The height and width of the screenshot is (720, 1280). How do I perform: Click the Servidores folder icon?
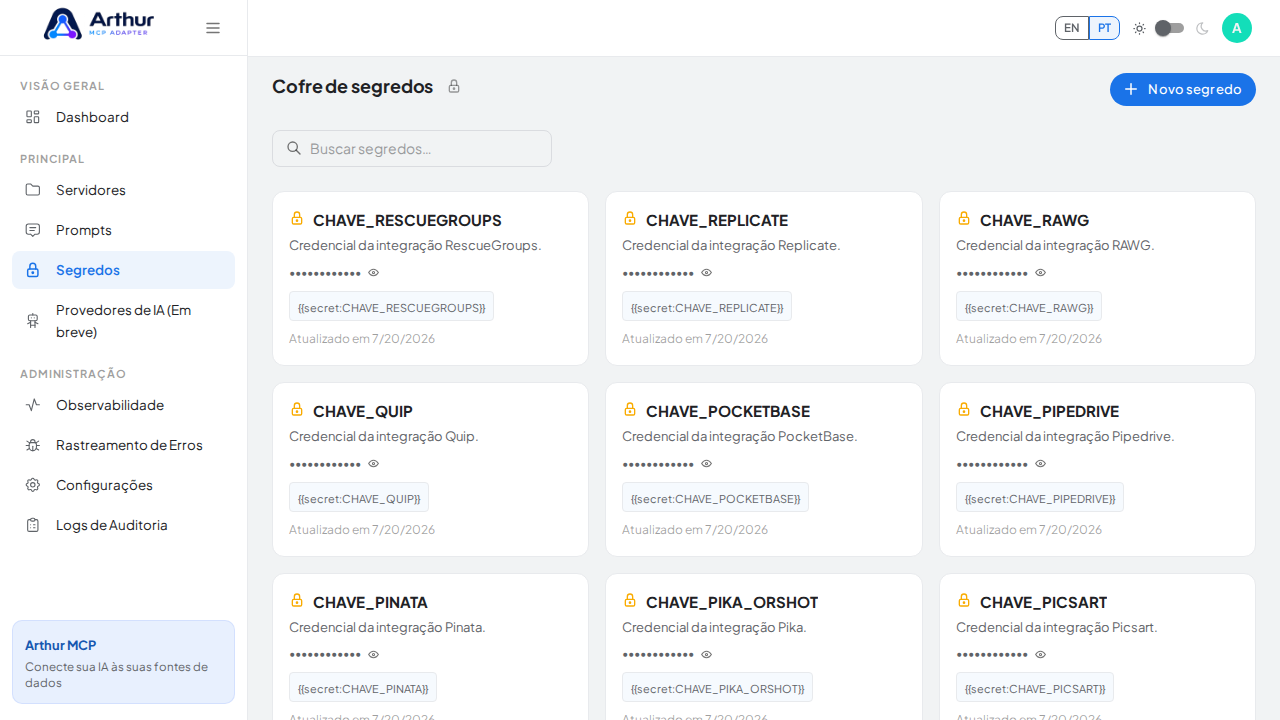click(x=33, y=190)
